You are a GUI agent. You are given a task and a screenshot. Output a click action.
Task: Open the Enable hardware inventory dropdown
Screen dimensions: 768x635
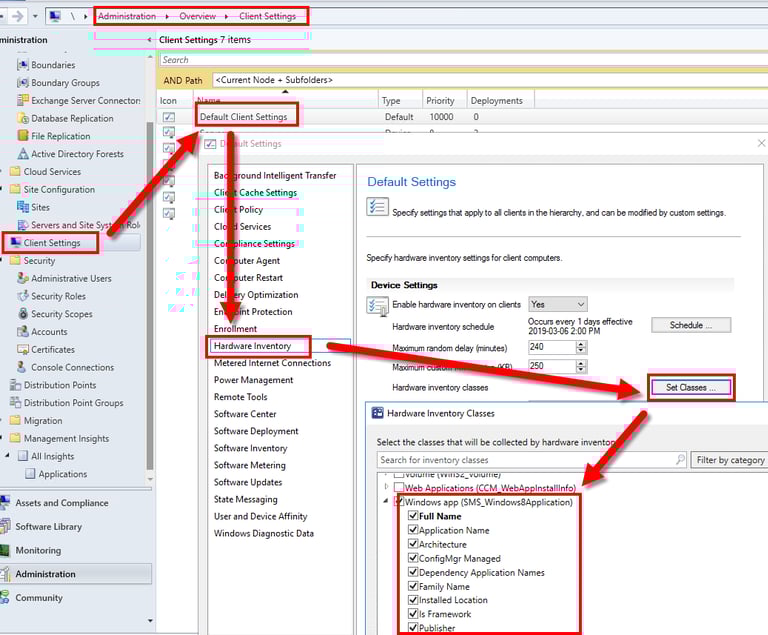coord(558,304)
